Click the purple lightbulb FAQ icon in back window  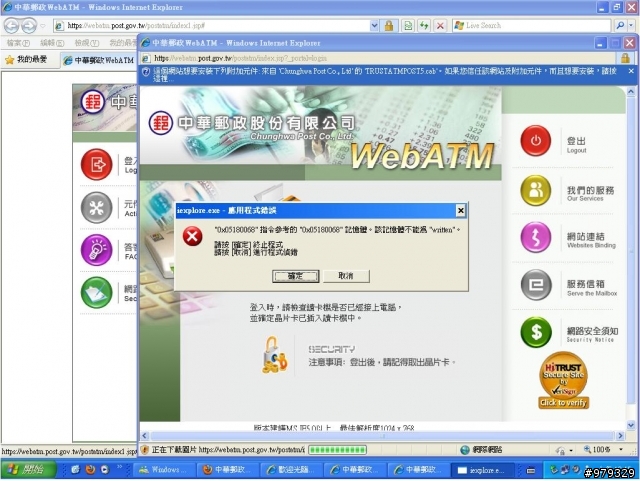(x=96, y=250)
